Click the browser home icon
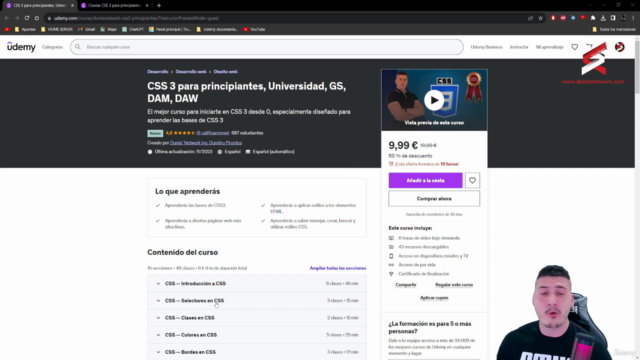The width and height of the screenshot is (640, 360). [x=37, y=18]
